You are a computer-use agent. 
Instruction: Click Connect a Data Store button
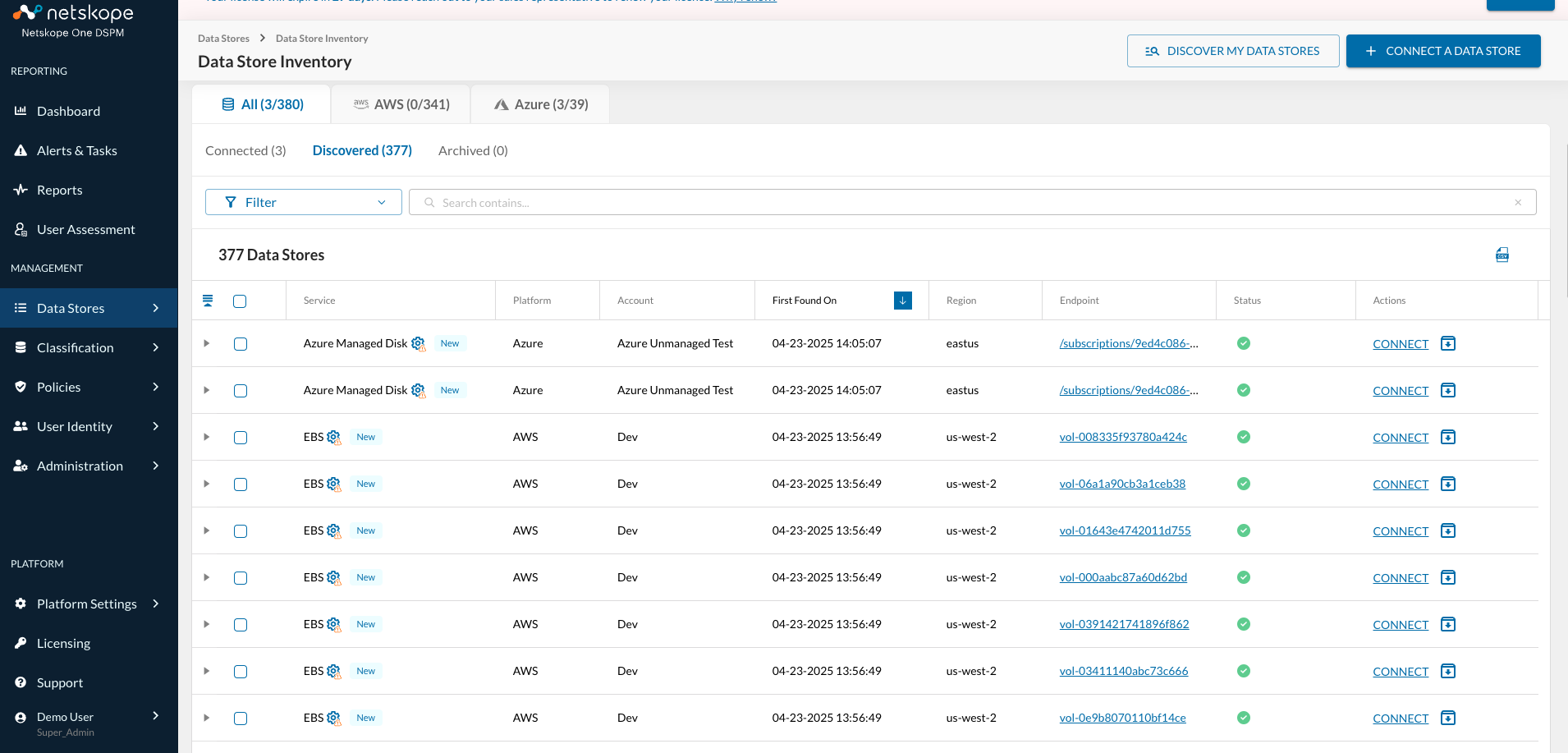pyautogui.click(x=1443, y=51)
